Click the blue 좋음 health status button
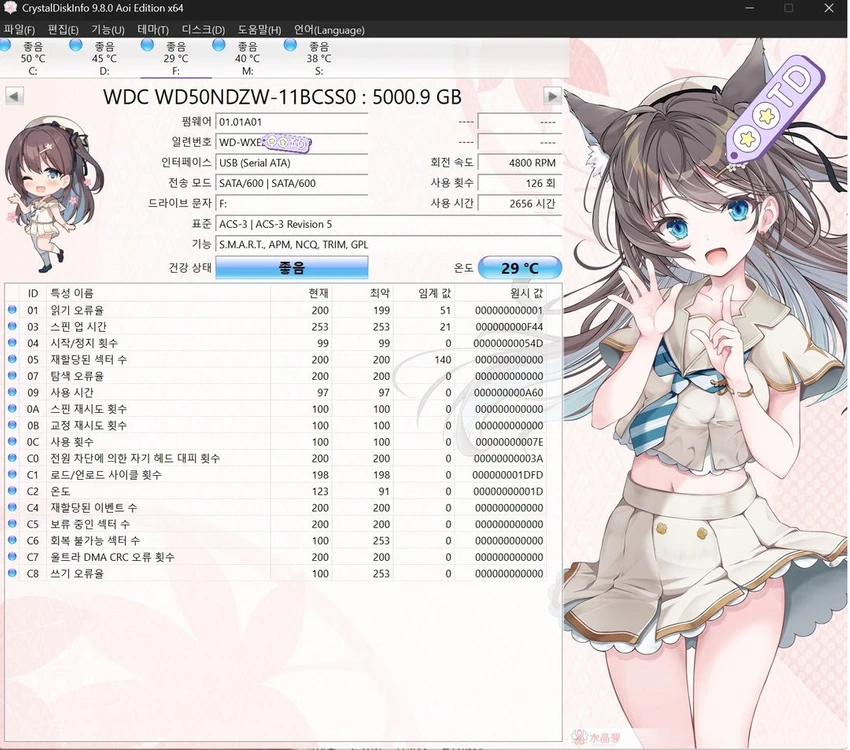Screen dimensions: 850x750 292,268
